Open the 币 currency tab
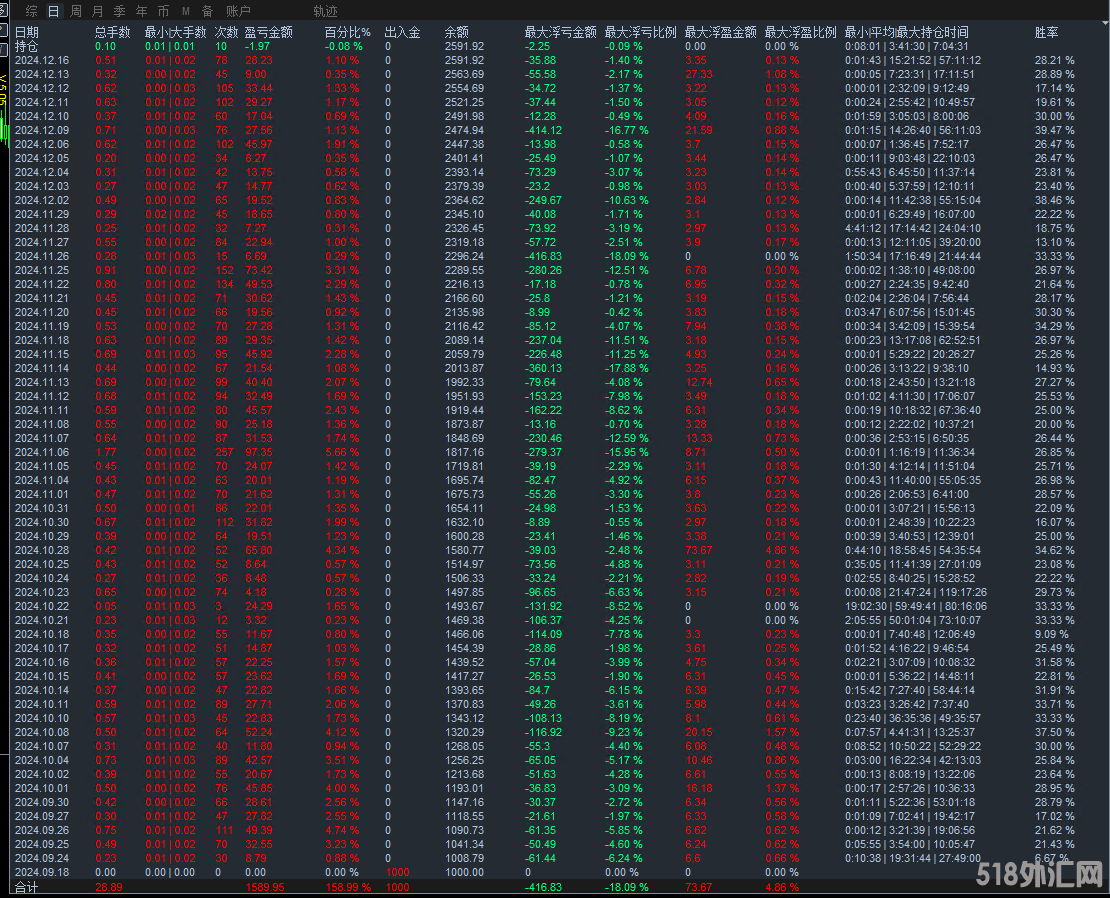1110x898 pixels. [x=163, y=11]
